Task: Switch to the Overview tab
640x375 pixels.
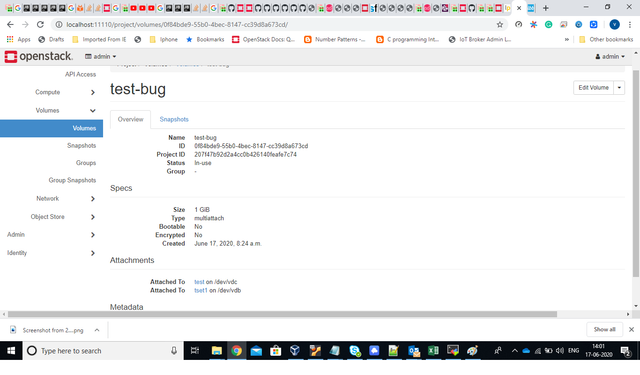Action: [131, 119]
